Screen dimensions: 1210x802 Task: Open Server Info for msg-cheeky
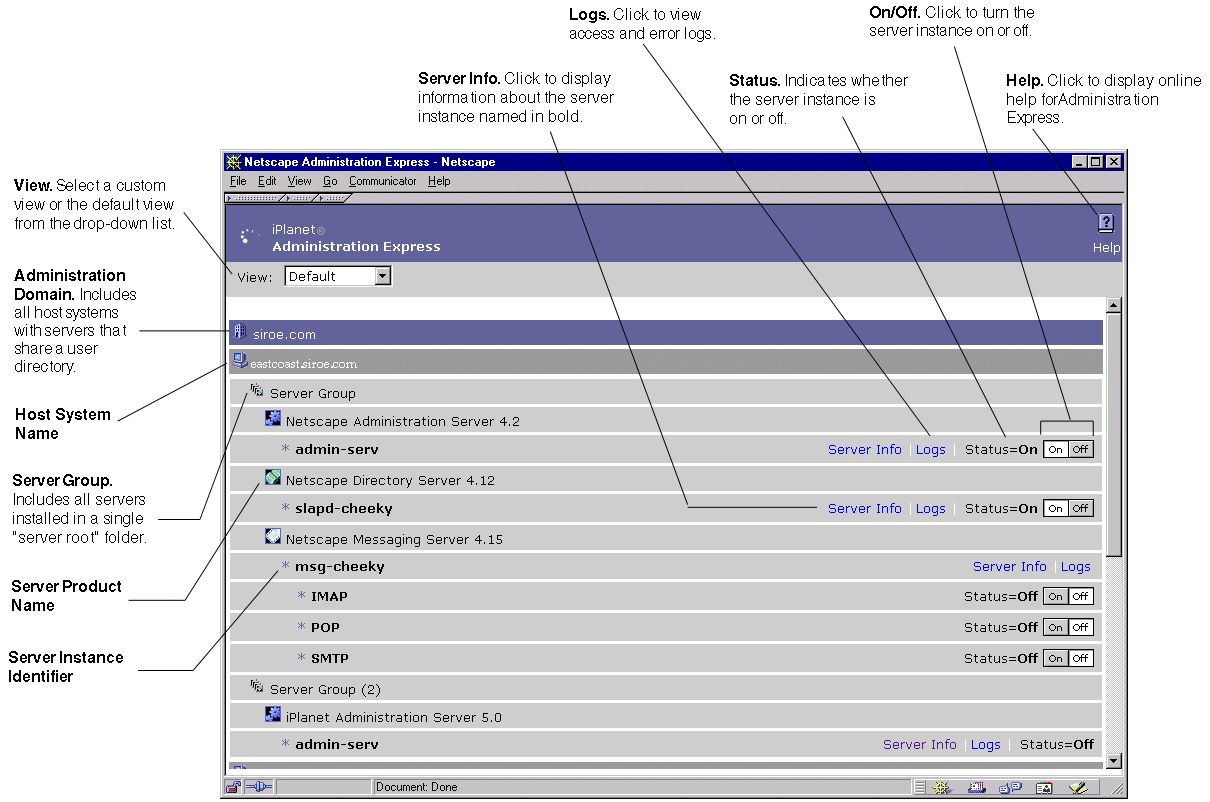tap(1010, 567)
